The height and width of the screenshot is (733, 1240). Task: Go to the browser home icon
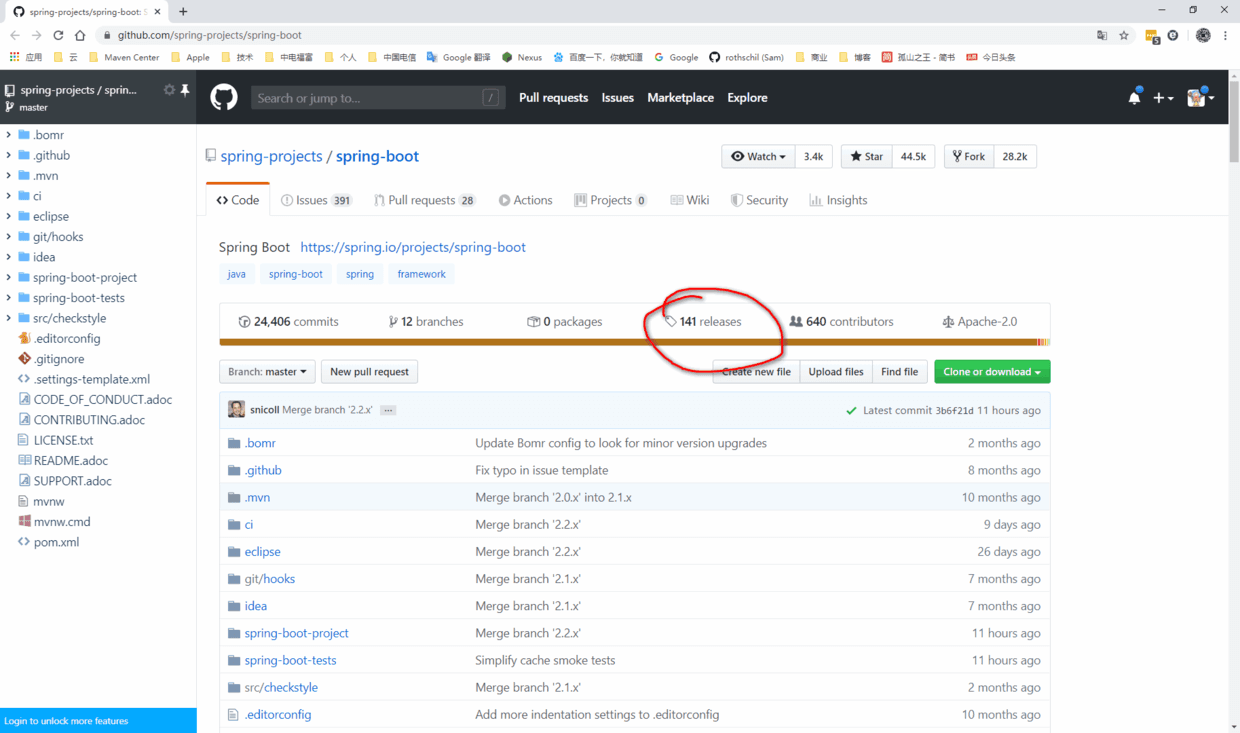[x=80, y=35]
